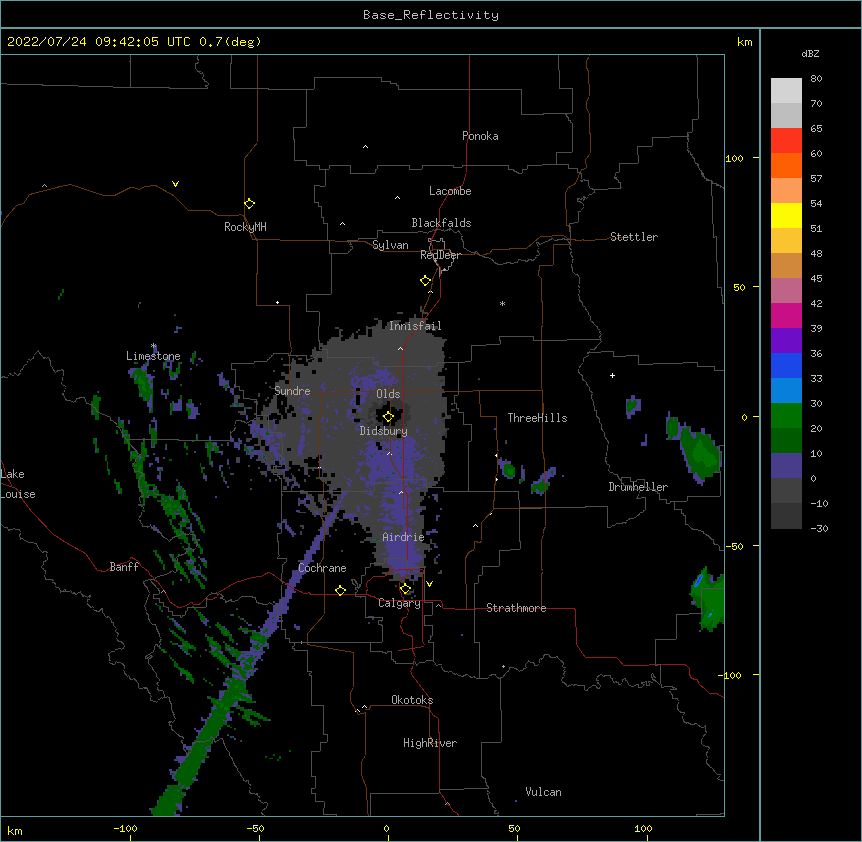Click the white asterisk marker above Limestone
The height and width of the screenshot is (842, 862).
point(154,346)
